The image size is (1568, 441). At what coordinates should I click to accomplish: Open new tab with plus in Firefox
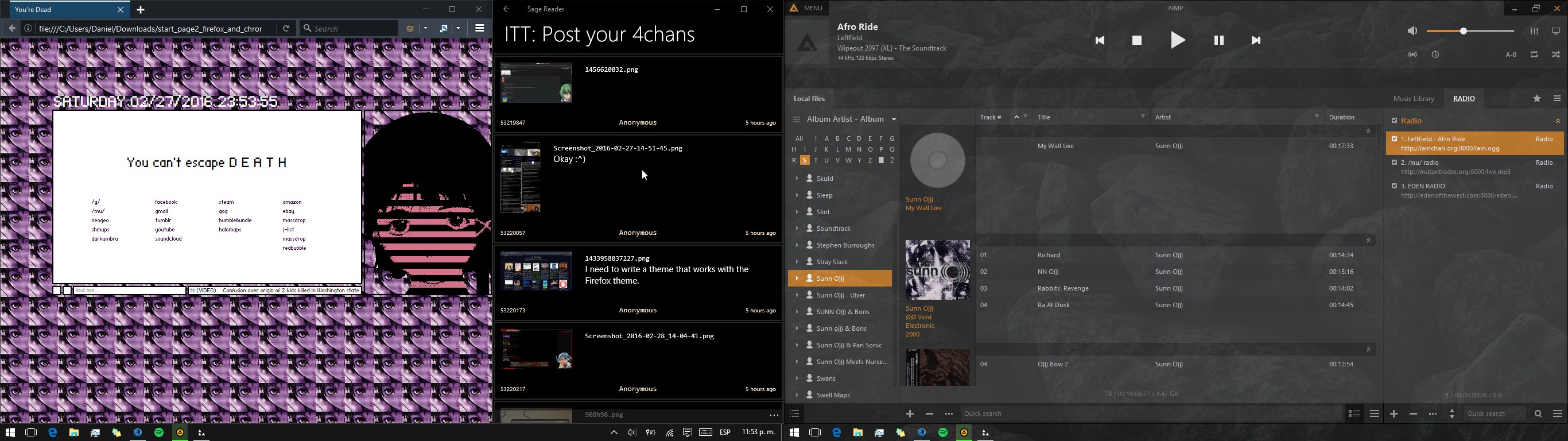[x=141, y=10]
